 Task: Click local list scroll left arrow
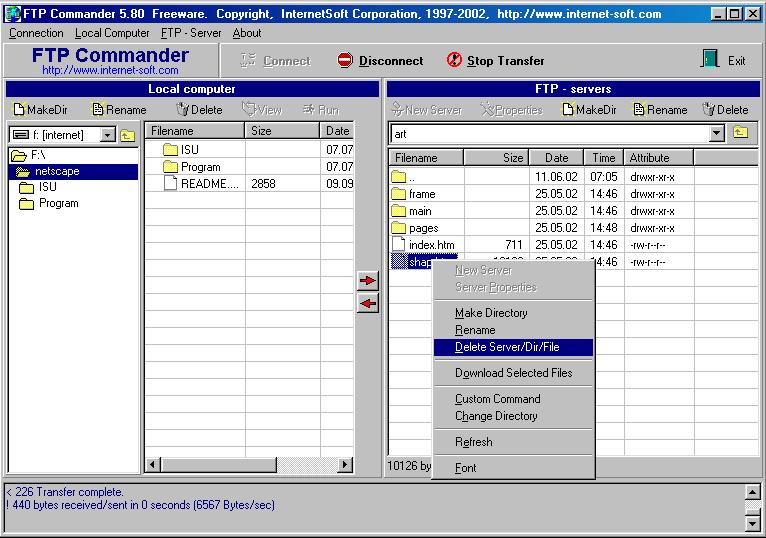[x=153, y=464]
